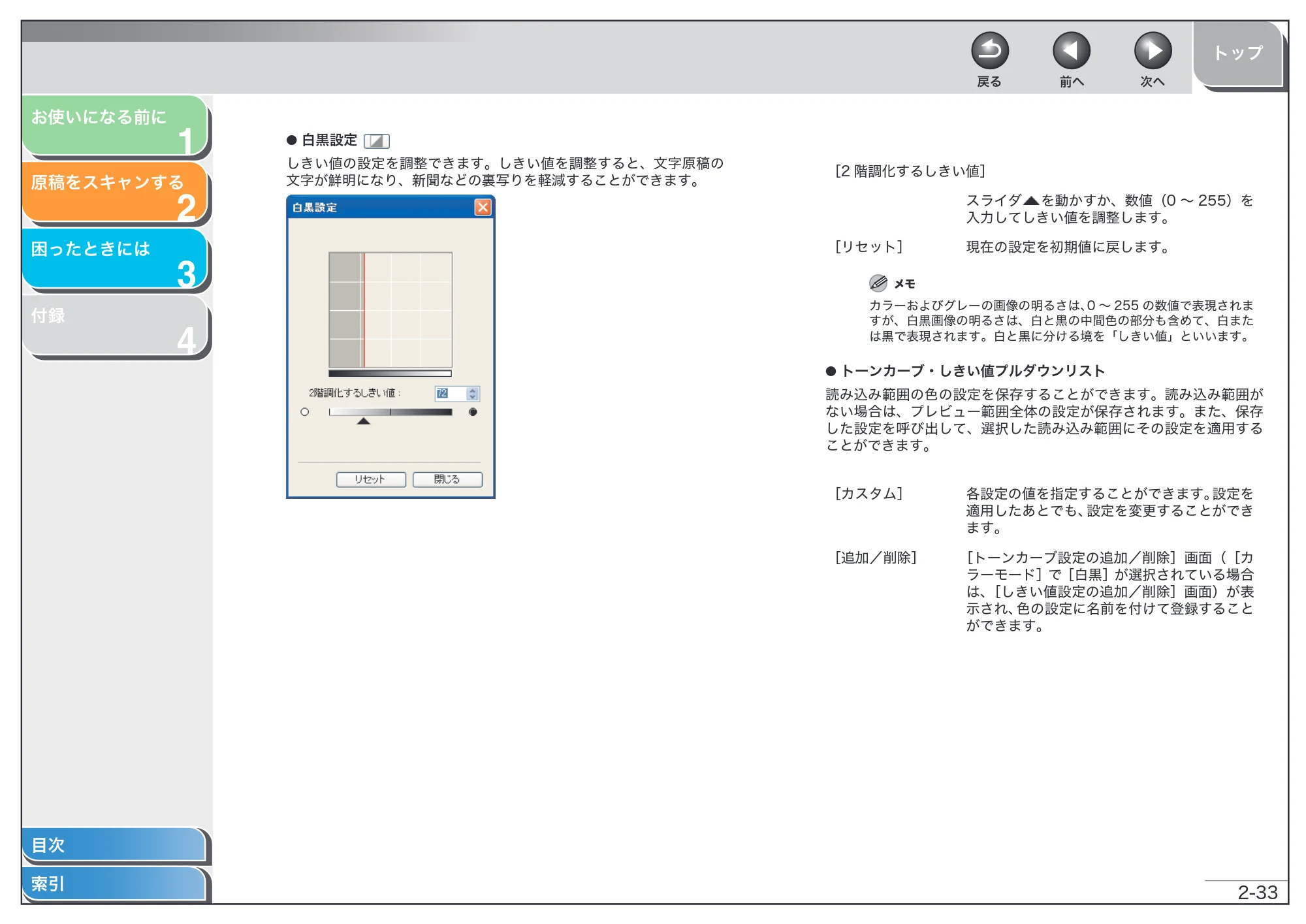1306x924 pixels.
Task: Click the gradient threshold slider track
Action: click(x=390, y=412)
